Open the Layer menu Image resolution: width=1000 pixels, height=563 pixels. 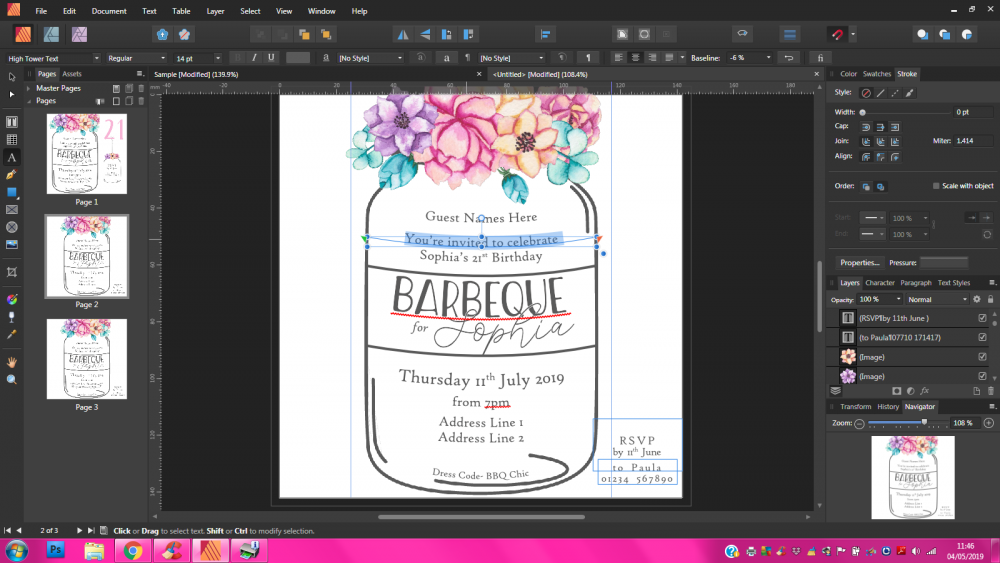(215, 11)
